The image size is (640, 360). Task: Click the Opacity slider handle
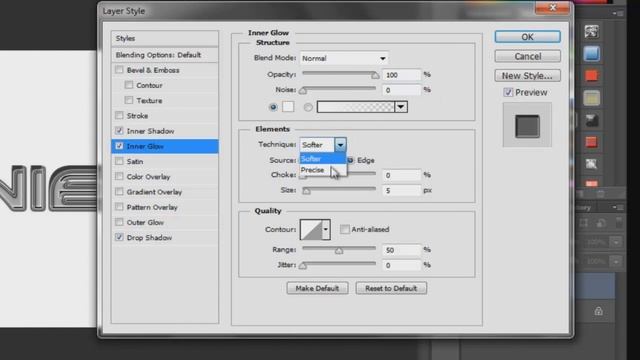click(375, 75)
